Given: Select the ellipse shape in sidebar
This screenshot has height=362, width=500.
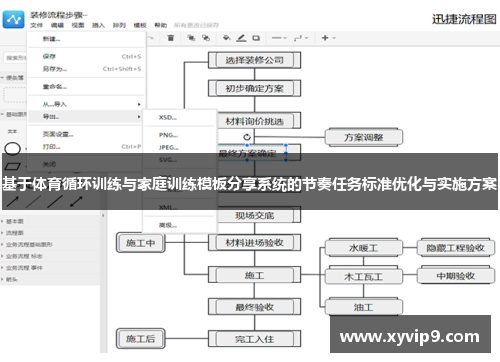Looking at the screenshot, I should pyautogui.click(x=13, y=149).
